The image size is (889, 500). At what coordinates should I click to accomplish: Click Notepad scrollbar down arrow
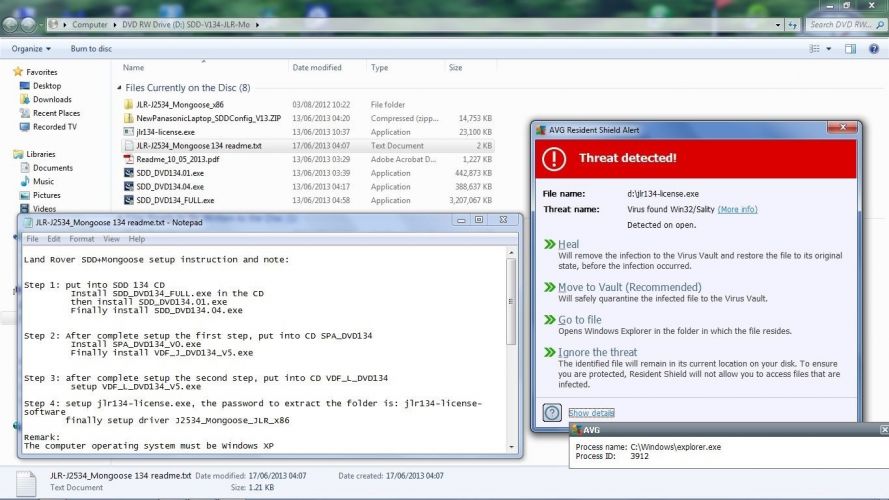(x=511, y=447)
